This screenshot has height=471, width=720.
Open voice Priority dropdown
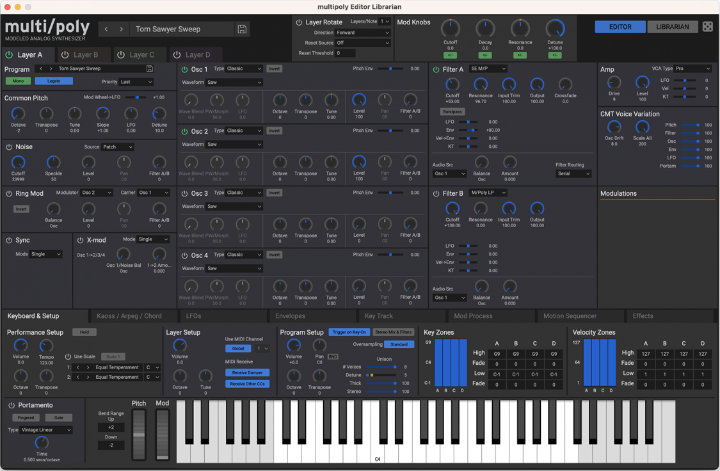136,82
